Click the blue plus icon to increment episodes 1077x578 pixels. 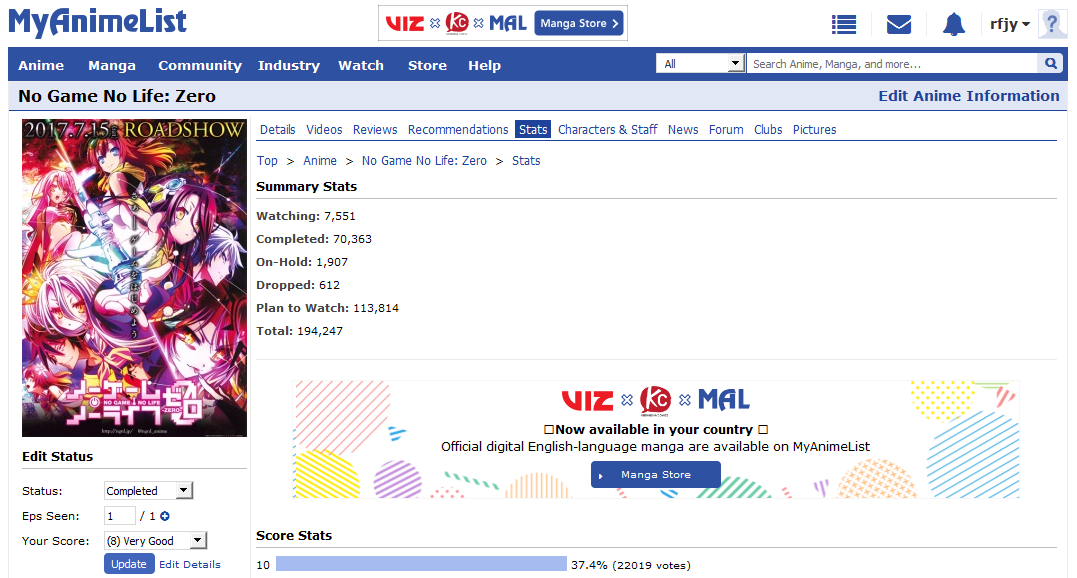pos(165,516)
